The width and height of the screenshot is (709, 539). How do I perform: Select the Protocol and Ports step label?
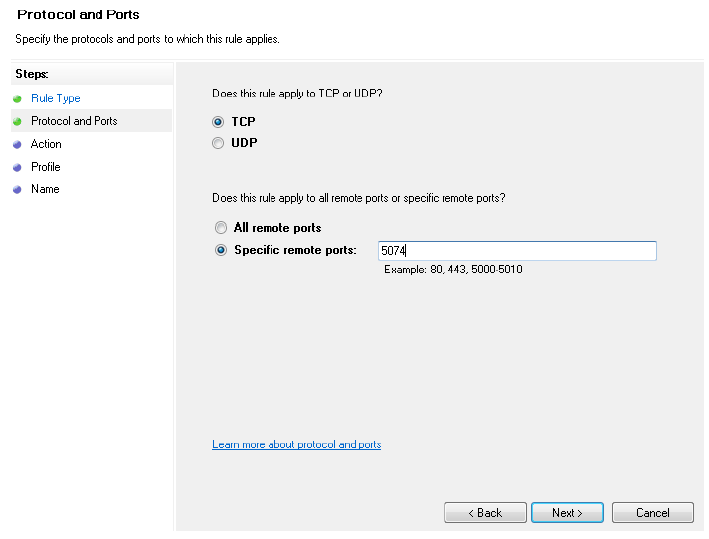(74, 121)
